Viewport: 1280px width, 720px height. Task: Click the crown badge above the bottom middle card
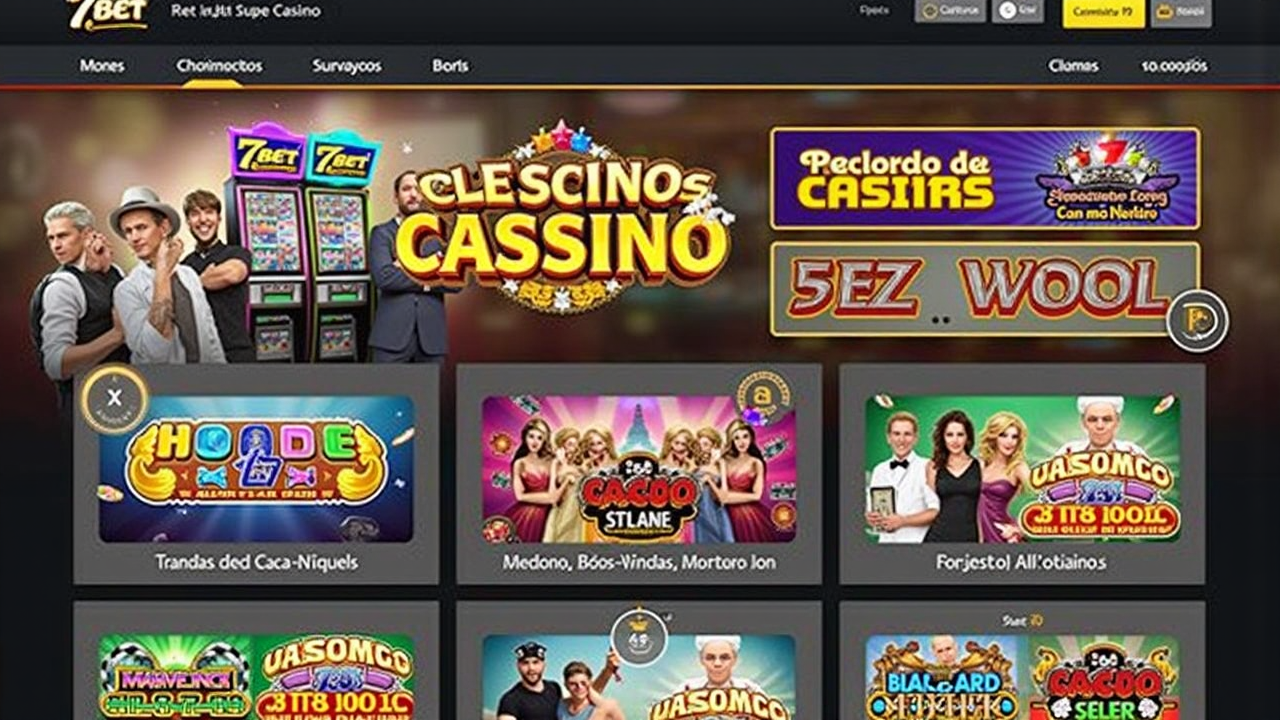point(639,637)
